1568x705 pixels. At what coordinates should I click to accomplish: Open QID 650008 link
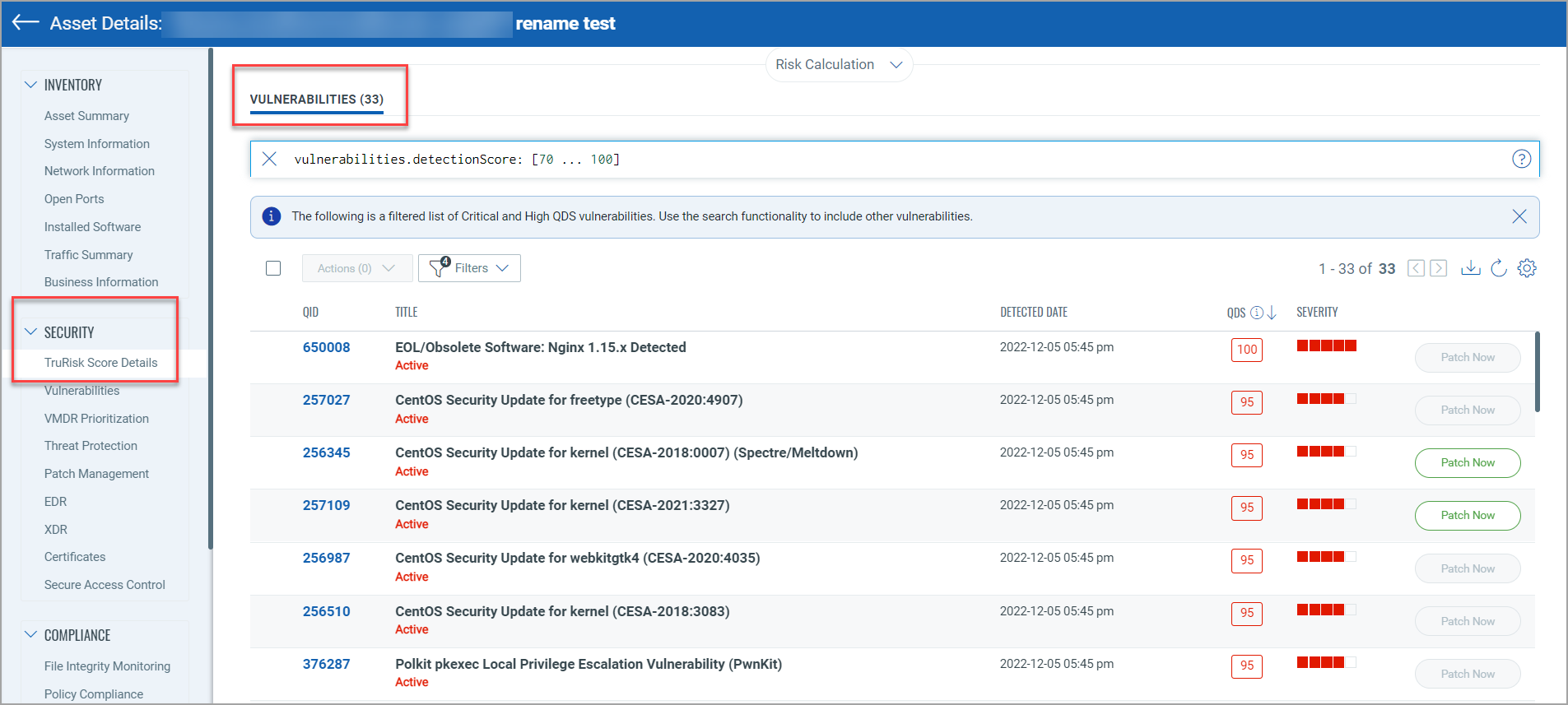tap(326, 347)
